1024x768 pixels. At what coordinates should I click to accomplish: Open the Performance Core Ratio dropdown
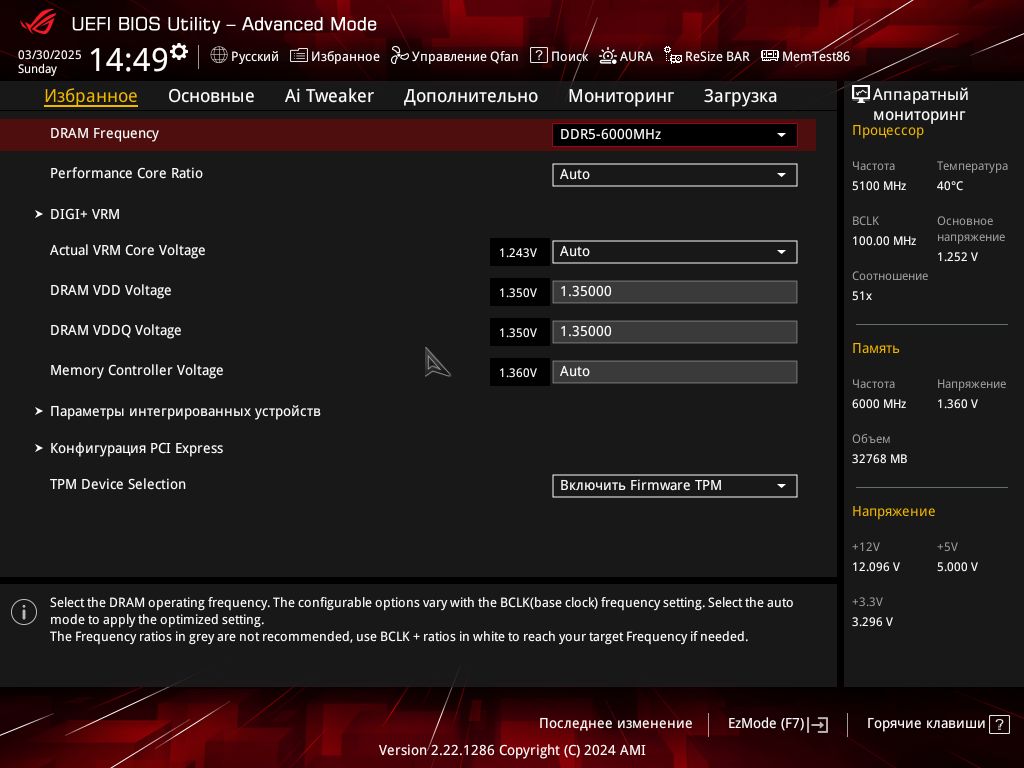675,174
